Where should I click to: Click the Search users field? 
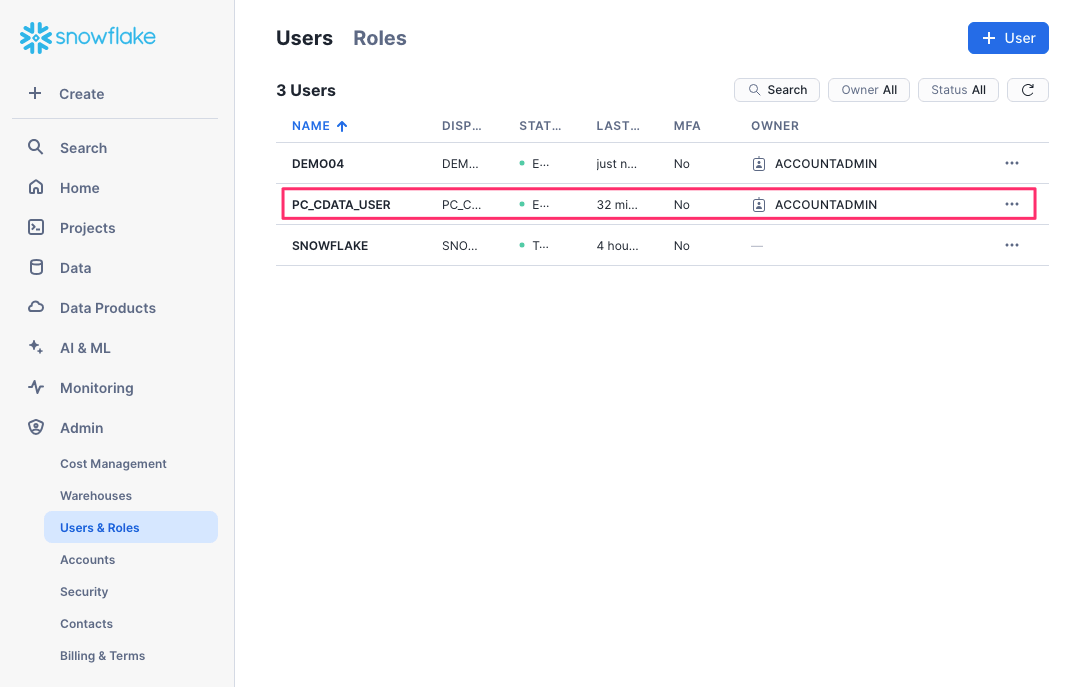click(x=777, y=89)
